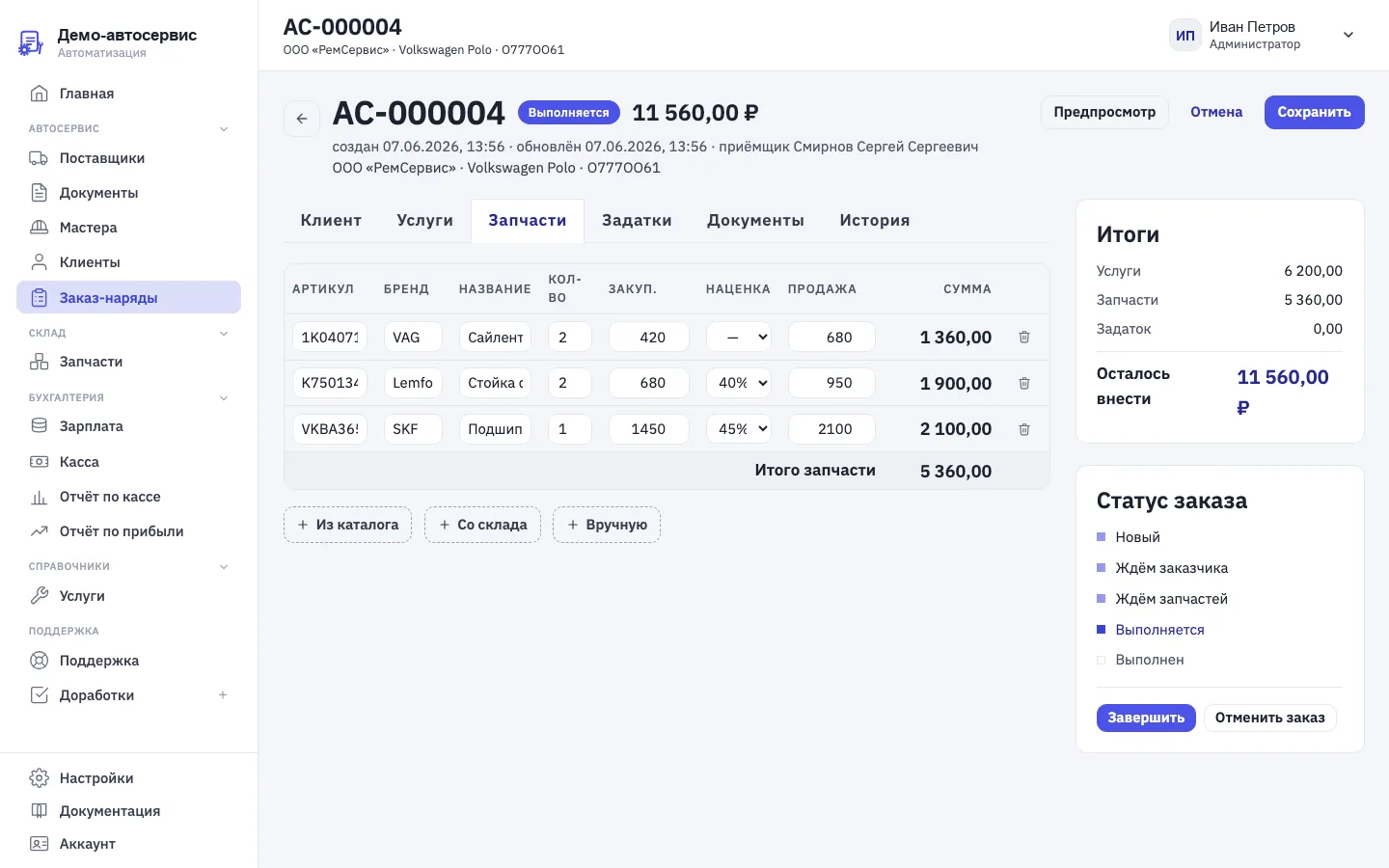Click the Сохранить button

(1314, 112)
